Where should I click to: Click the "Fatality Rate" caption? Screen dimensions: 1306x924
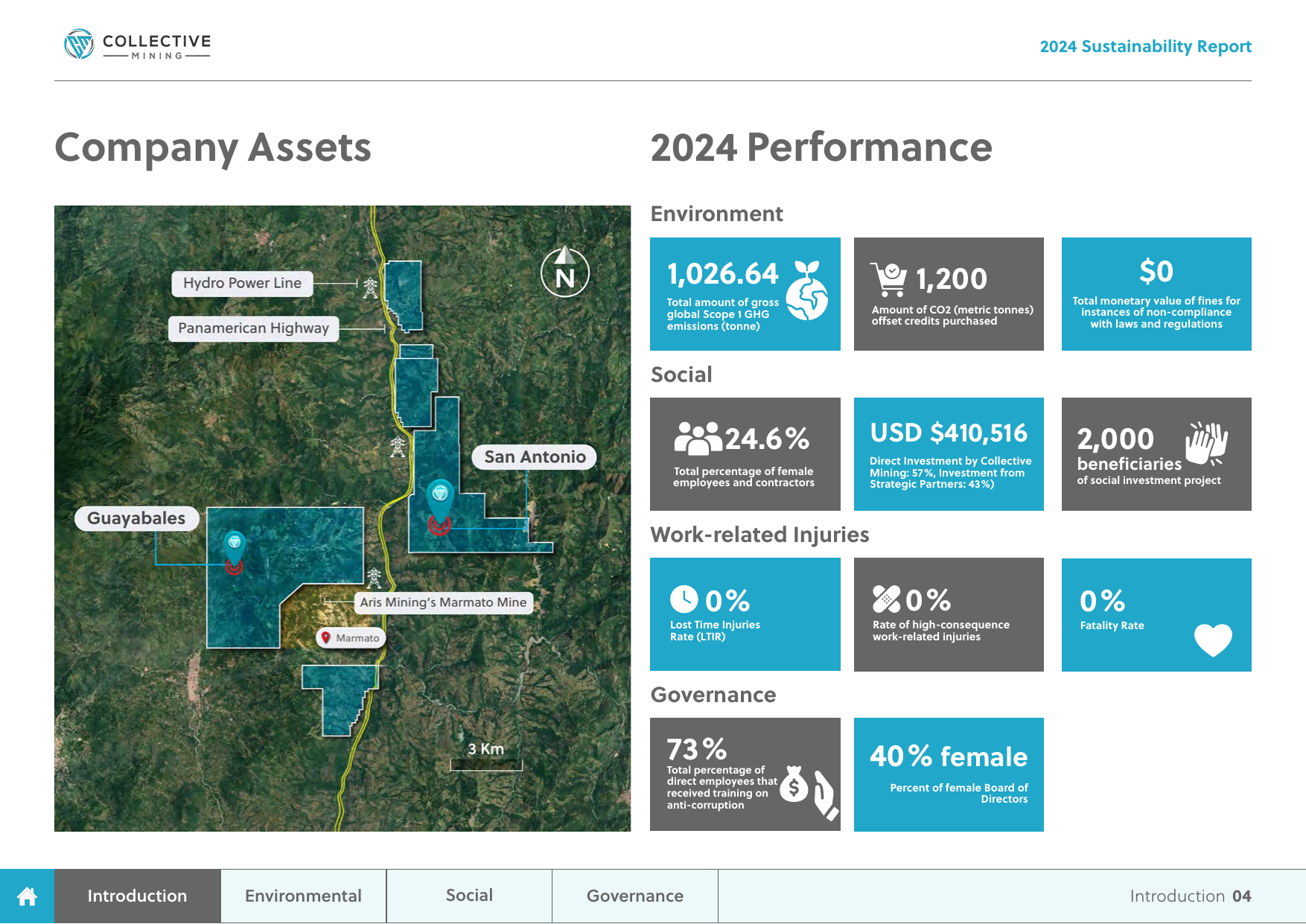point(1112,625)
